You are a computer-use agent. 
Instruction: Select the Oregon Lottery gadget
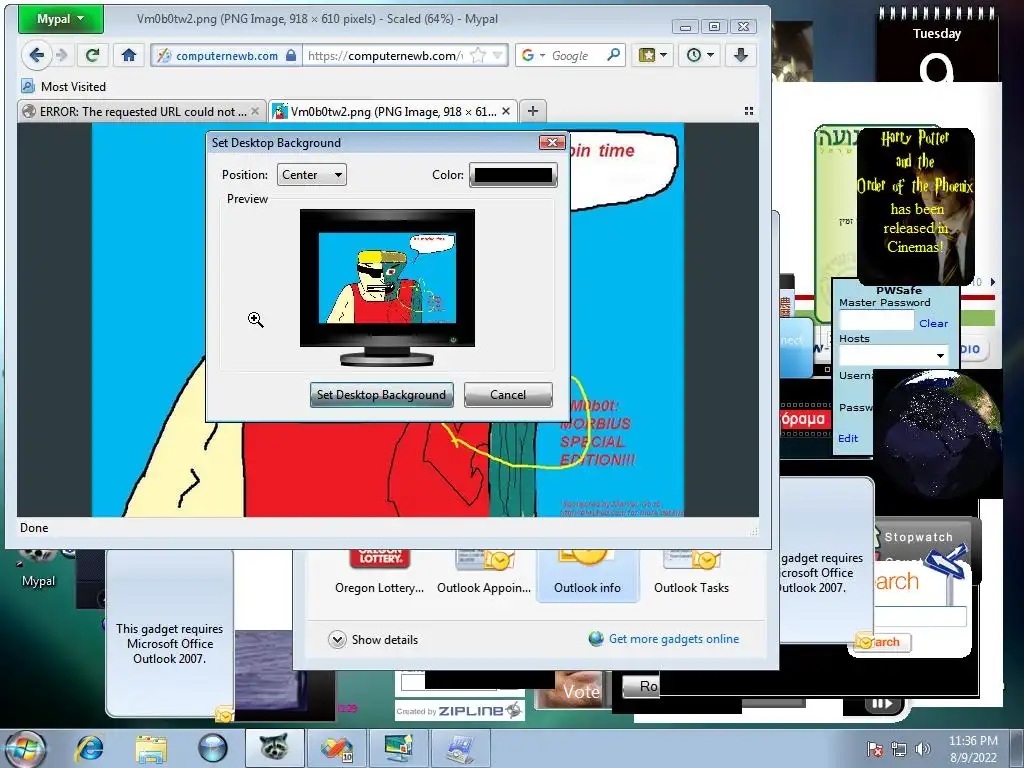[x=379, y=573]
